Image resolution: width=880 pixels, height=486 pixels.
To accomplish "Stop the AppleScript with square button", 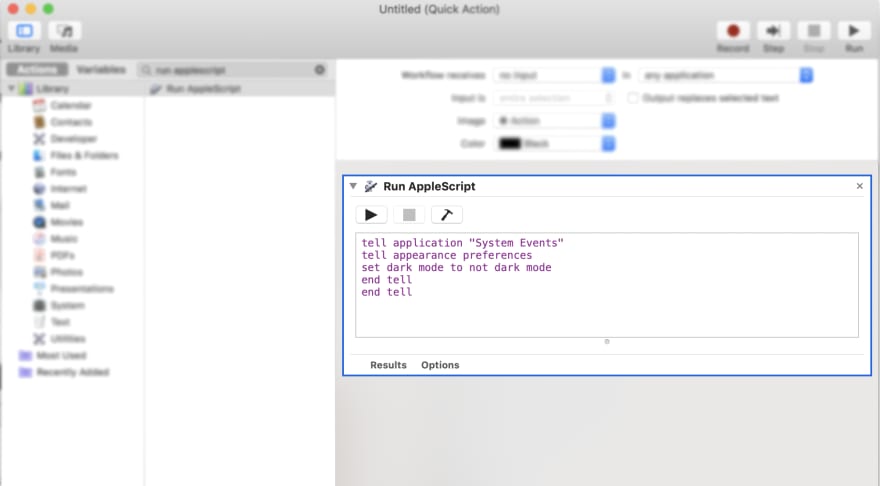I will click(409, 215).
